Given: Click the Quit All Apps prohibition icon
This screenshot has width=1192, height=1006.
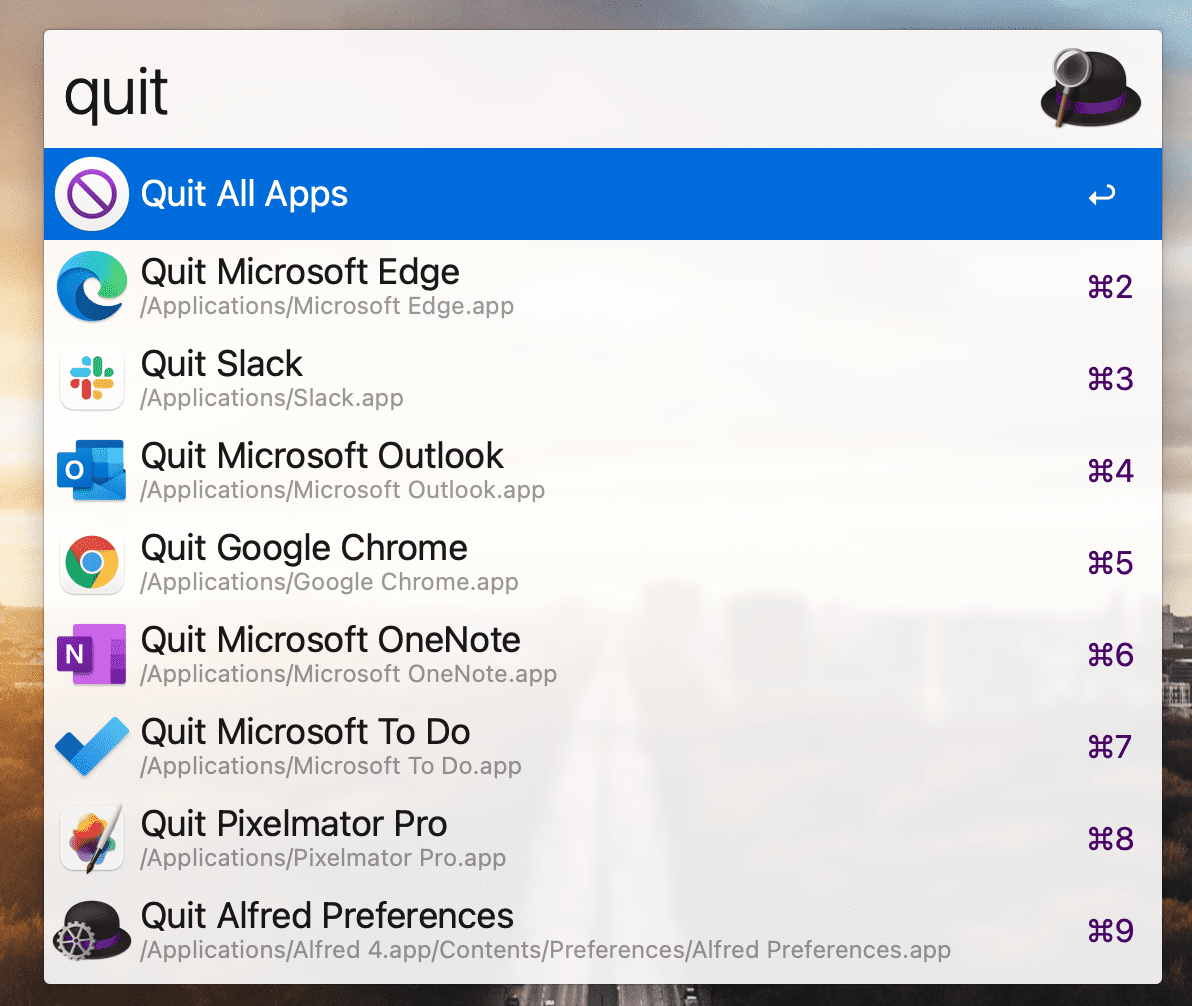Looking at the screenshot, I should pos(92,194).
